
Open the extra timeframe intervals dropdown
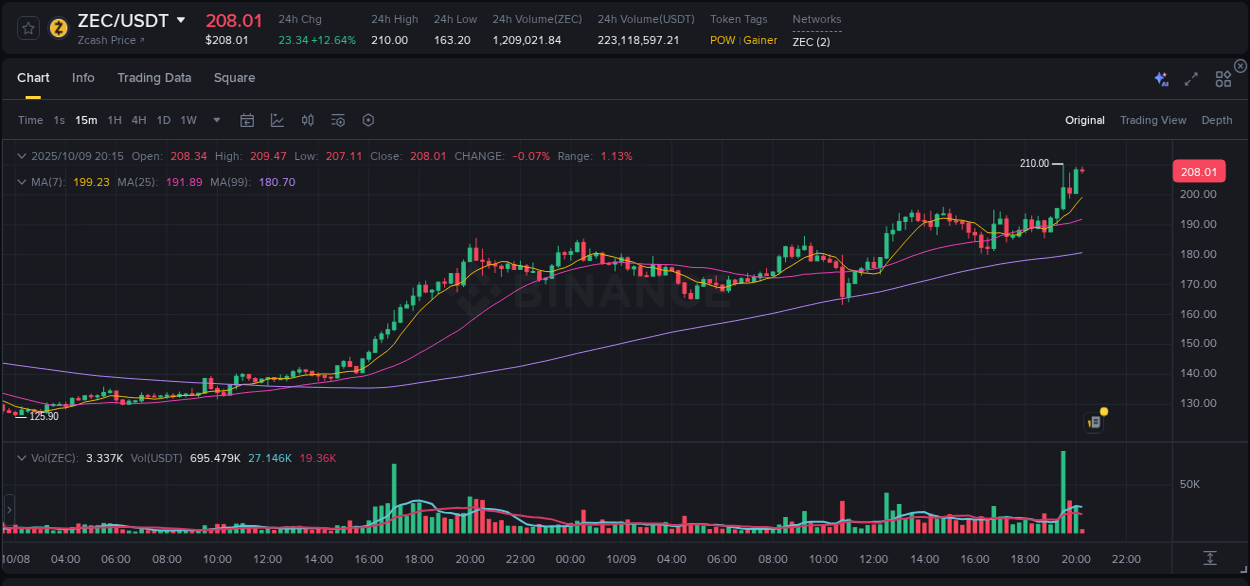(215, 120)
